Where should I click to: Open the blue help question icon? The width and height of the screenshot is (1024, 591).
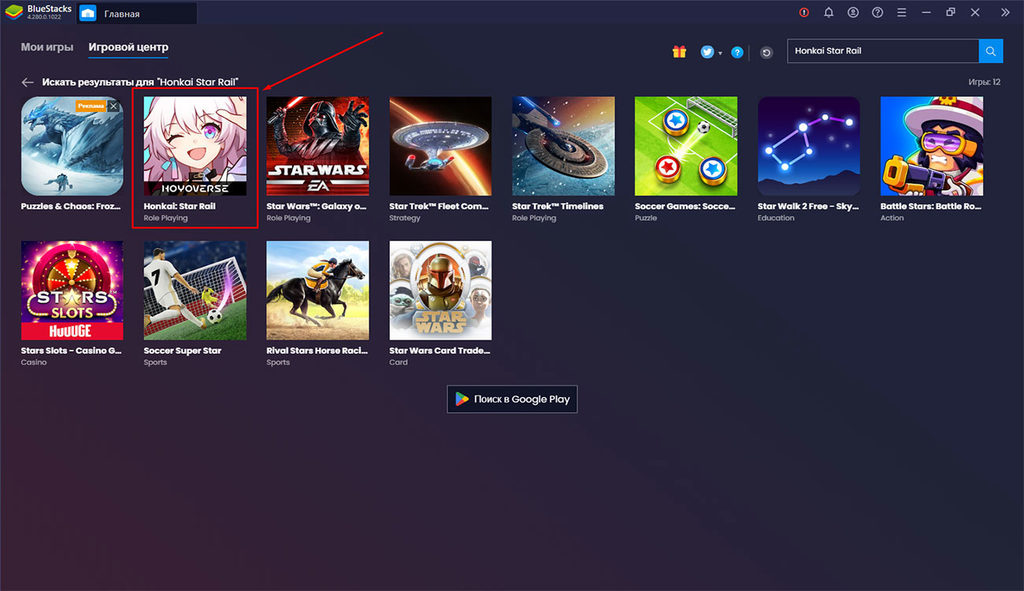click(737, 52)
